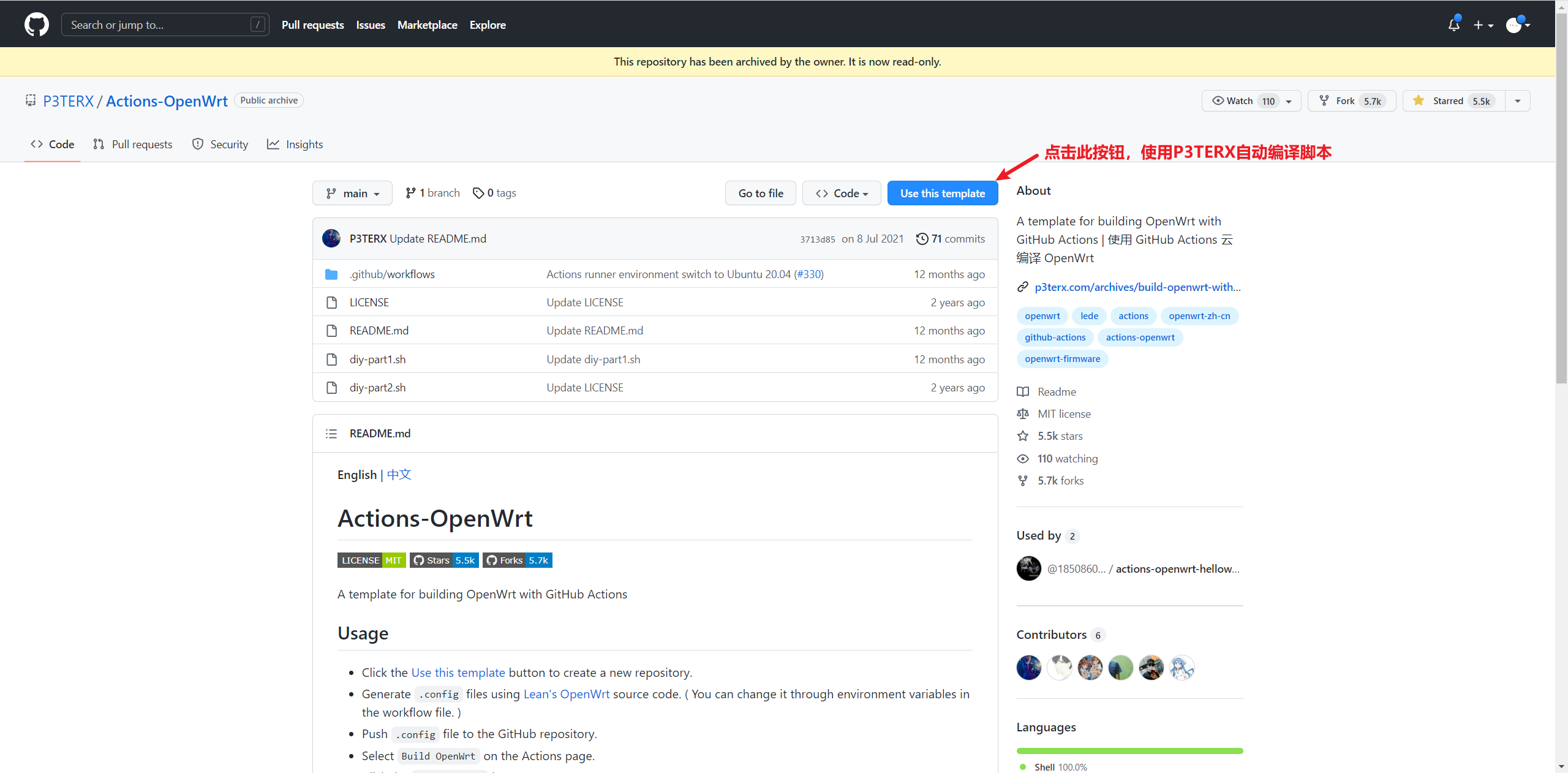Viewport: 1568px width, 773px height.
Task: Click the MIT license link
Action: click(x=1064, y=413)
